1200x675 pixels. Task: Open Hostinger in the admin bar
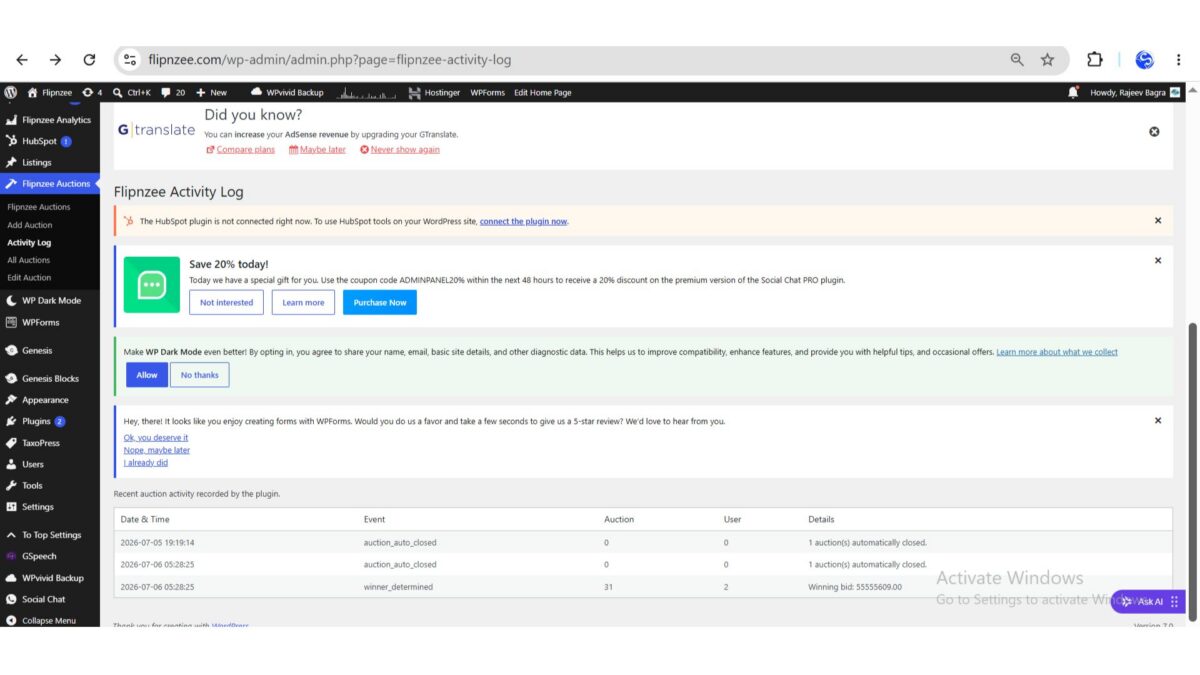435,92
